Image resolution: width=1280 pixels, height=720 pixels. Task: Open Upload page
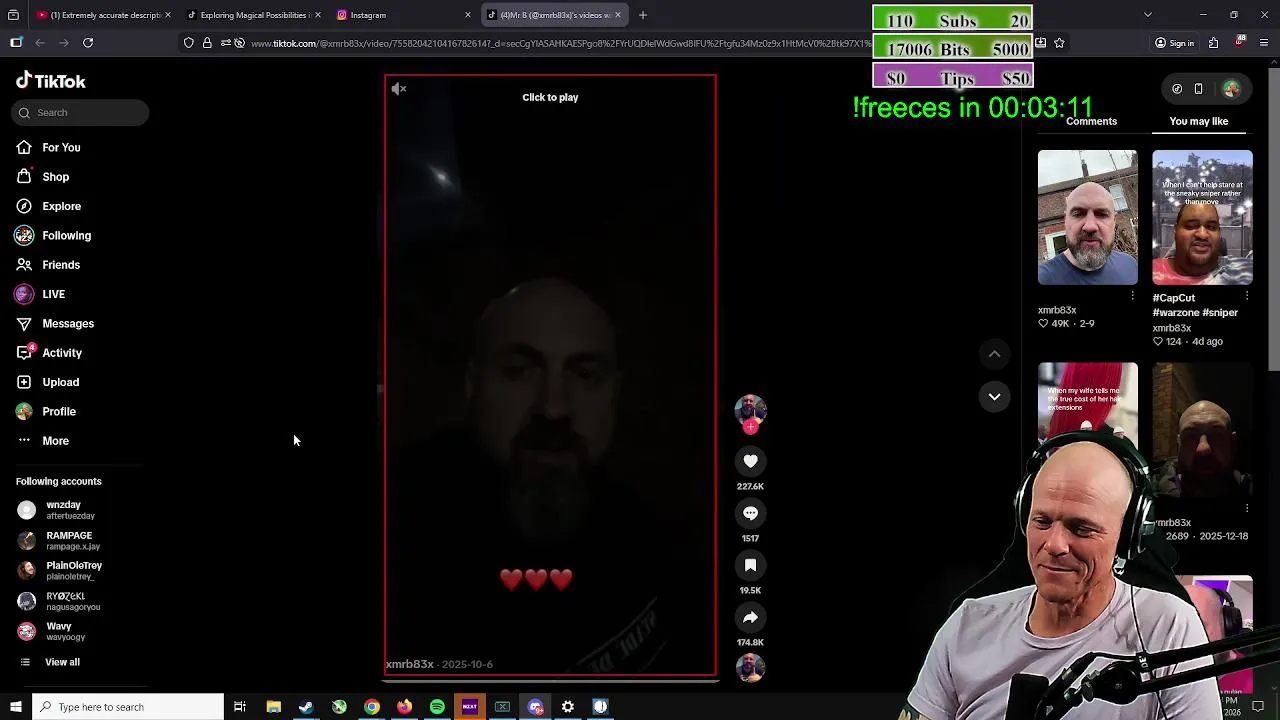[60, 382]
